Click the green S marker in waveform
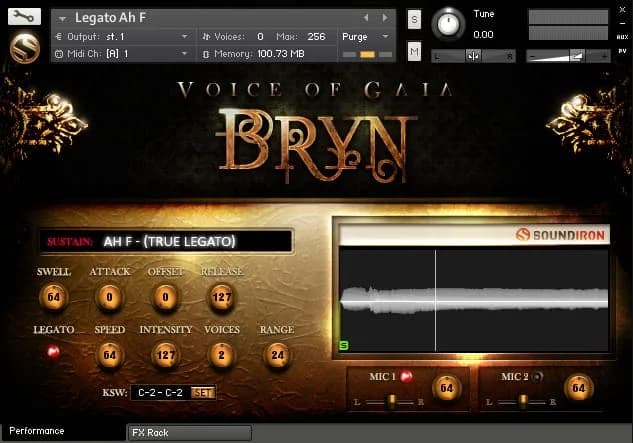Viewport: 633px width, 443px height. pos(344,345)
